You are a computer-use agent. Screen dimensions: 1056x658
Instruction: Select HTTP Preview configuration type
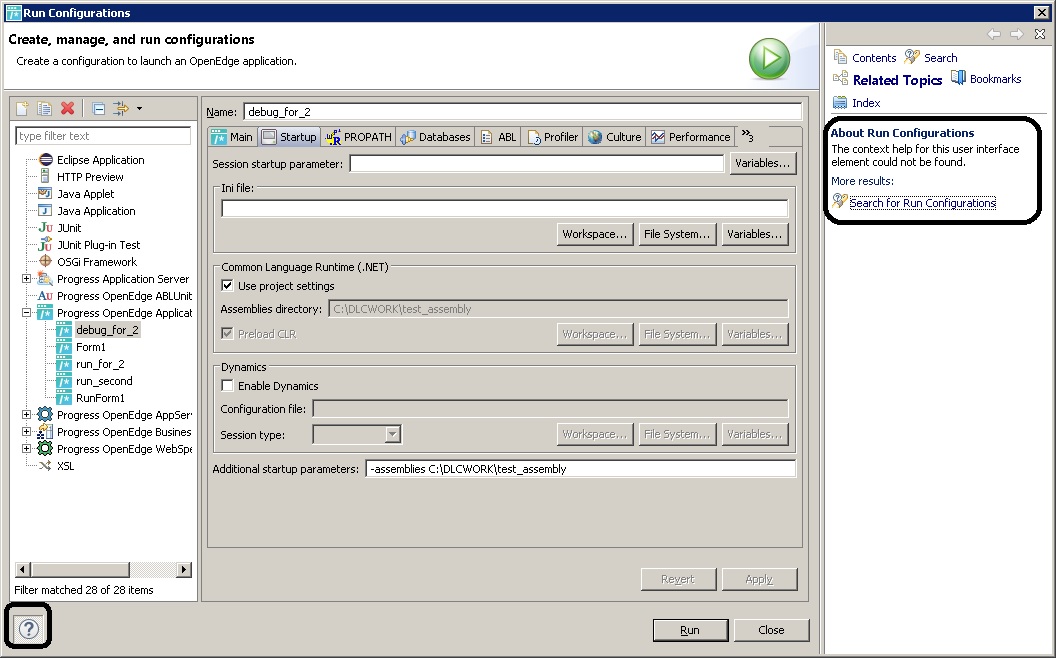click(x=90, y=177)
